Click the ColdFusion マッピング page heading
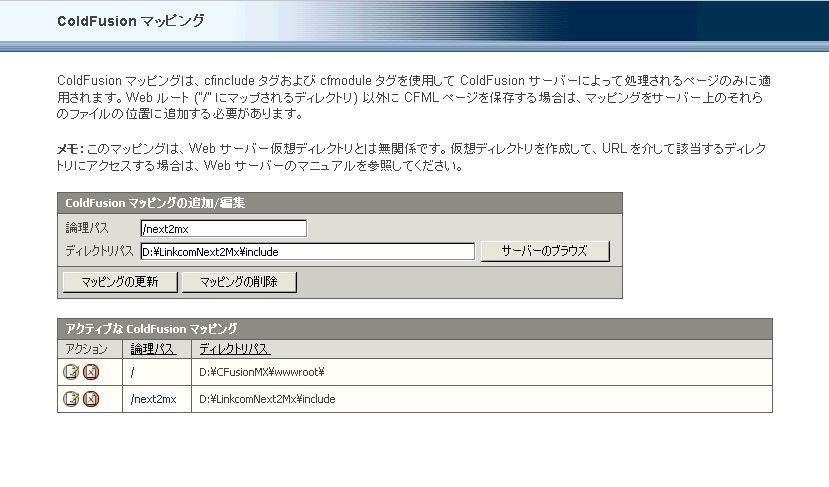 click(131, 20)
